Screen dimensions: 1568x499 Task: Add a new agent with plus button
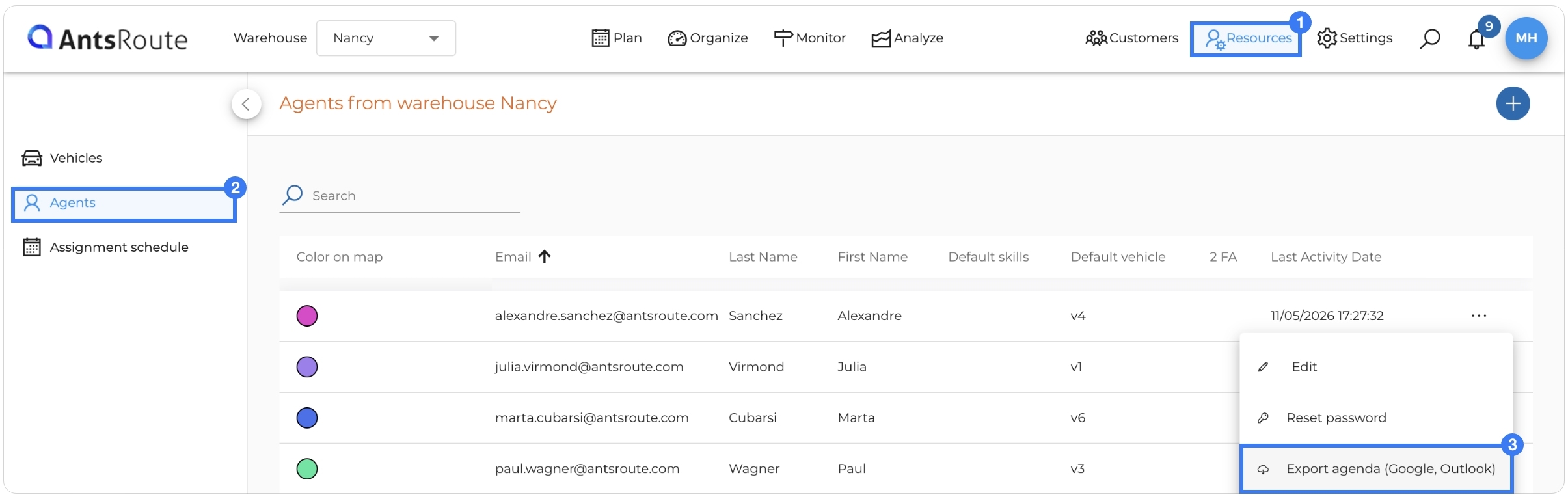pyautogui.click(x=1513, y=103)
